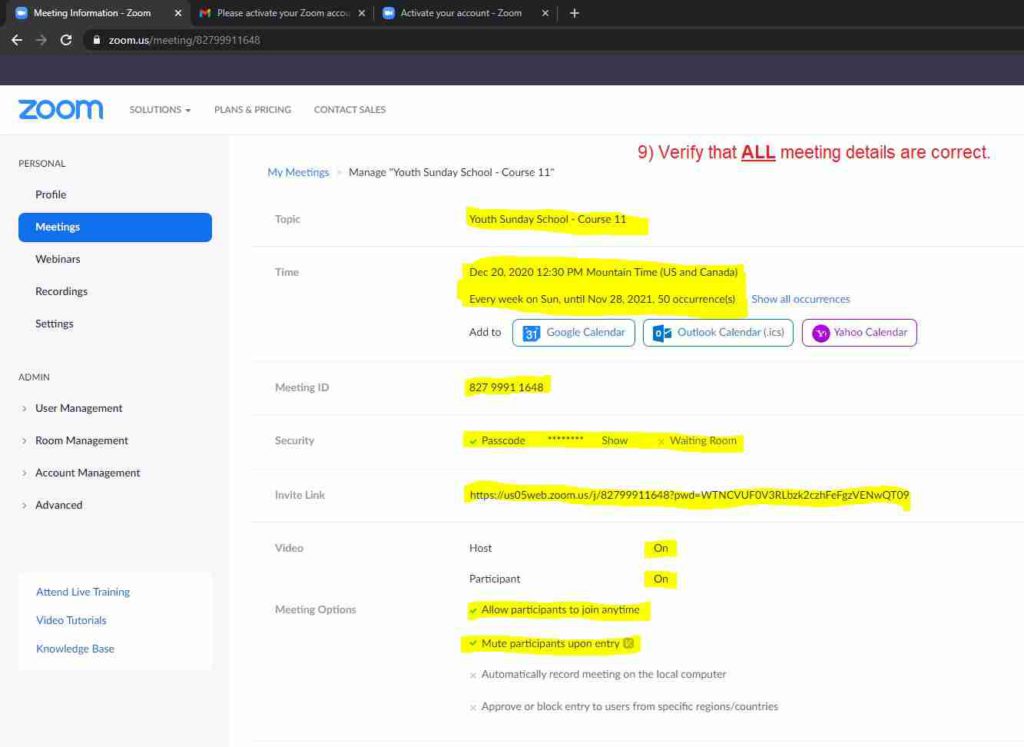This screenshot has height=747, width=1024.
Task: Click the checkmark next to Mute participants upon entry
Action: pyautogui.click(x=473, y=643)
